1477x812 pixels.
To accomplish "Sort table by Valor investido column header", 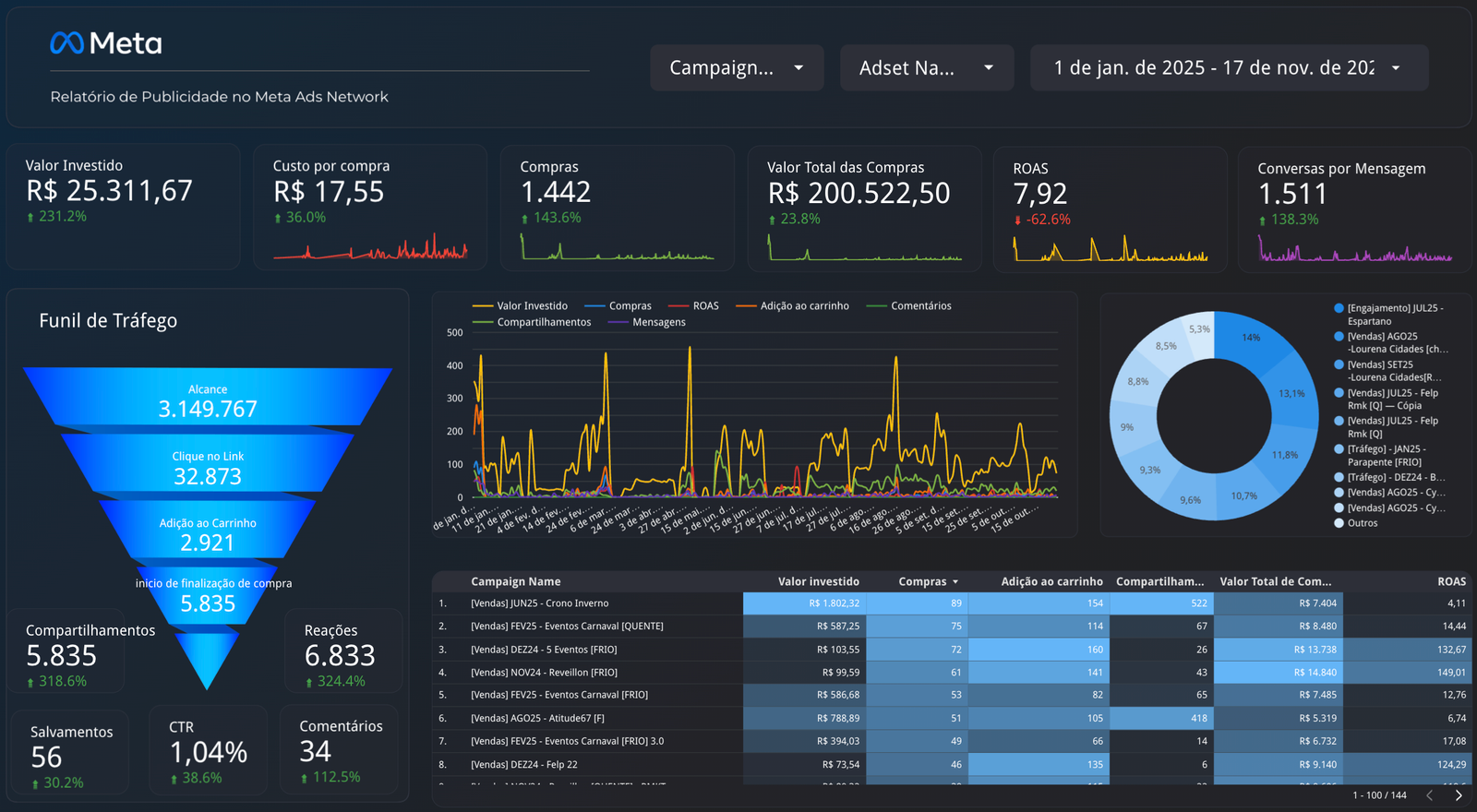I will click(x=818, y=582).
